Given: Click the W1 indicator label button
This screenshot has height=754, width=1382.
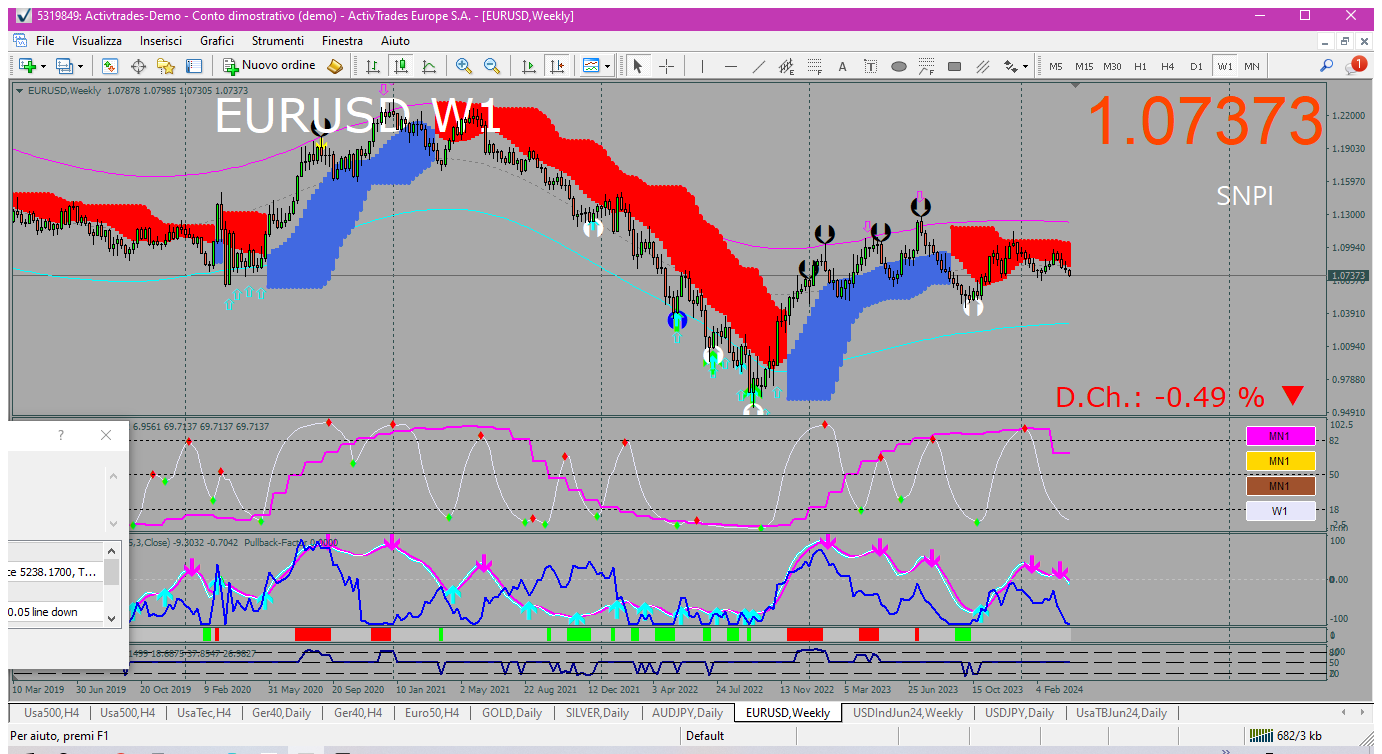Looking at the screenshot, I should pos(1280,511).
